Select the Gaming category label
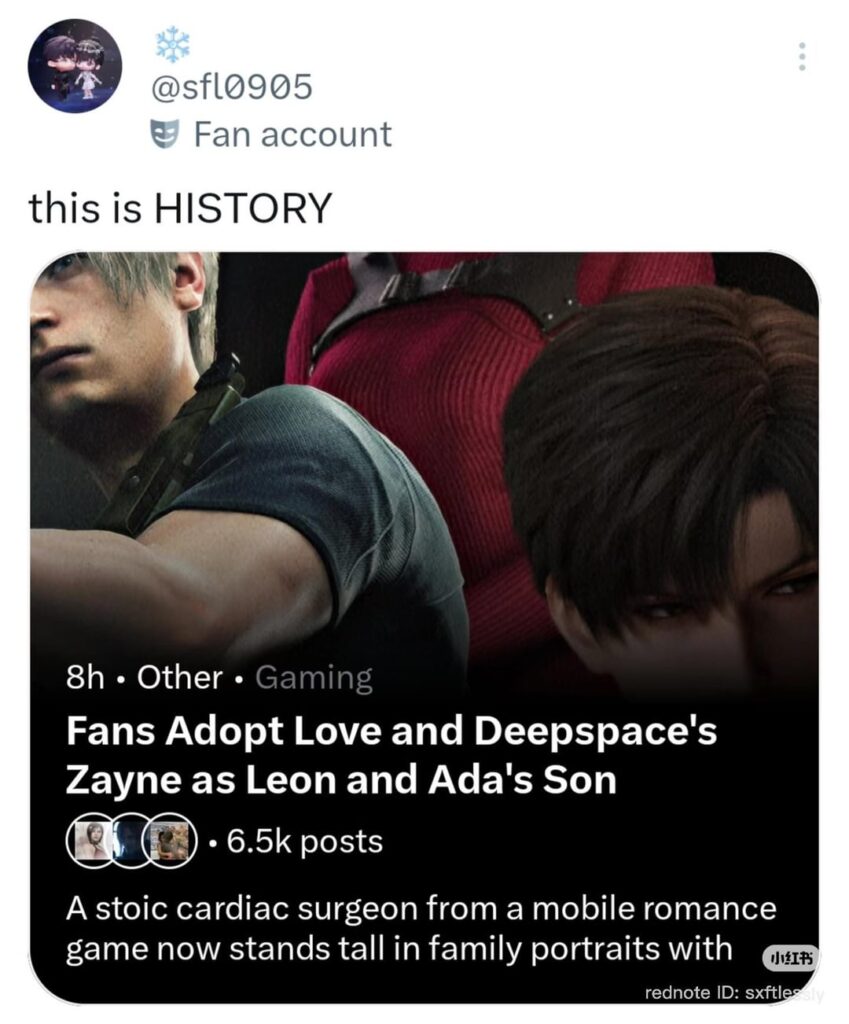 click(314, 678)
